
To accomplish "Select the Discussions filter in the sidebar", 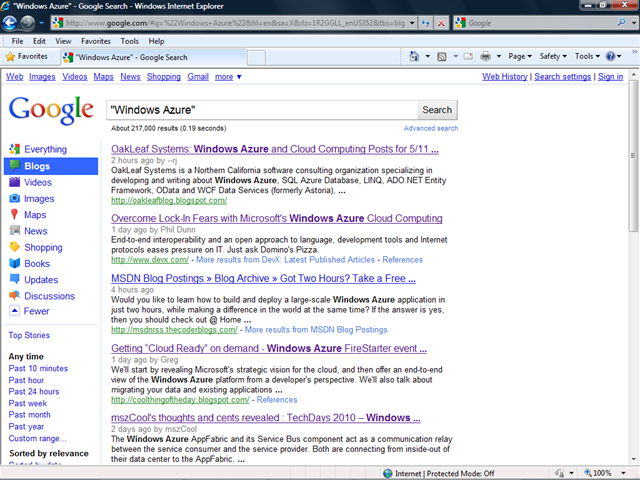I will pyautogui.click(x=49, y=296).
